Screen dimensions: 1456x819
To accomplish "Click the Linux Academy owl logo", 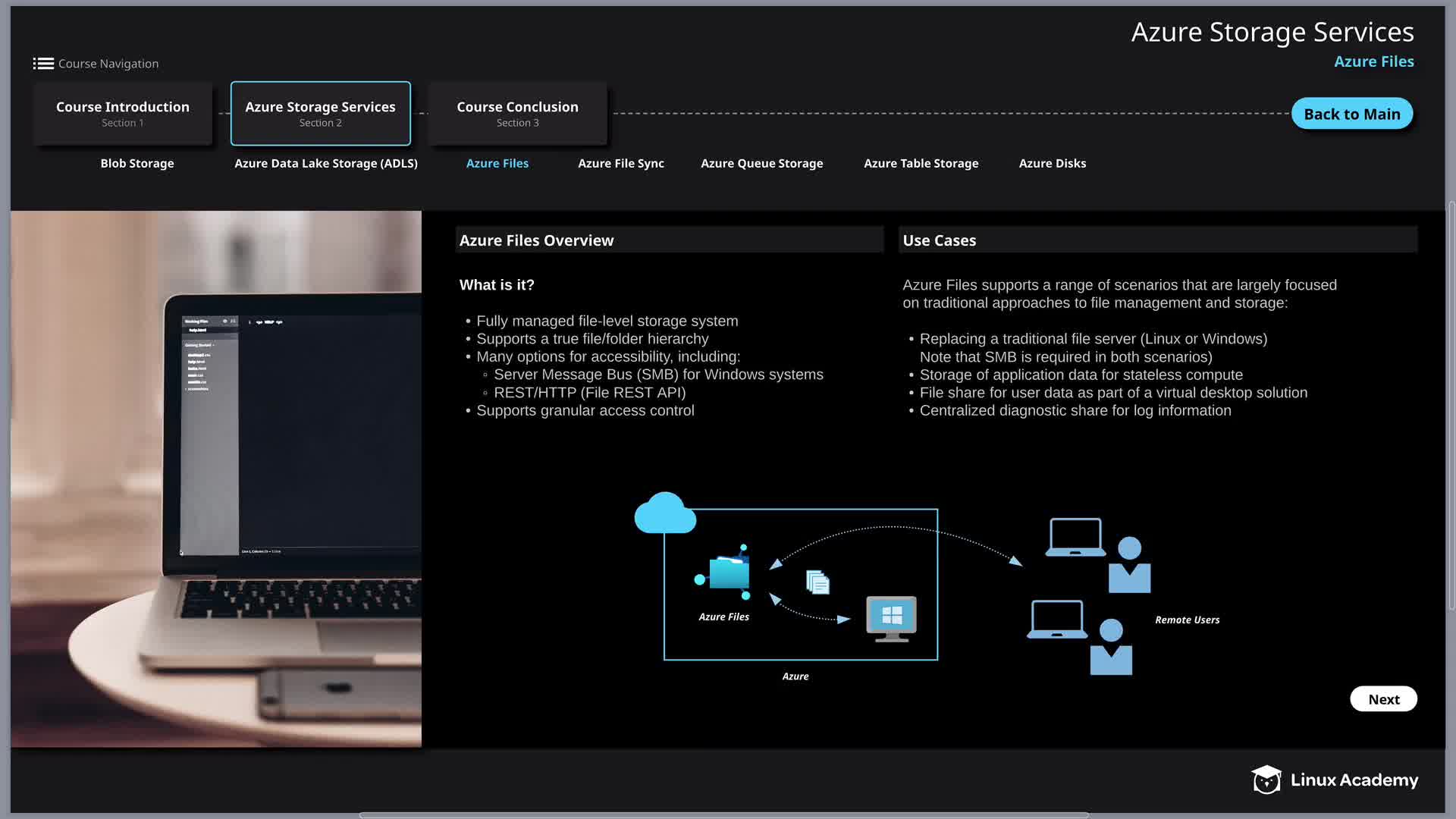I will [1266, 780].
